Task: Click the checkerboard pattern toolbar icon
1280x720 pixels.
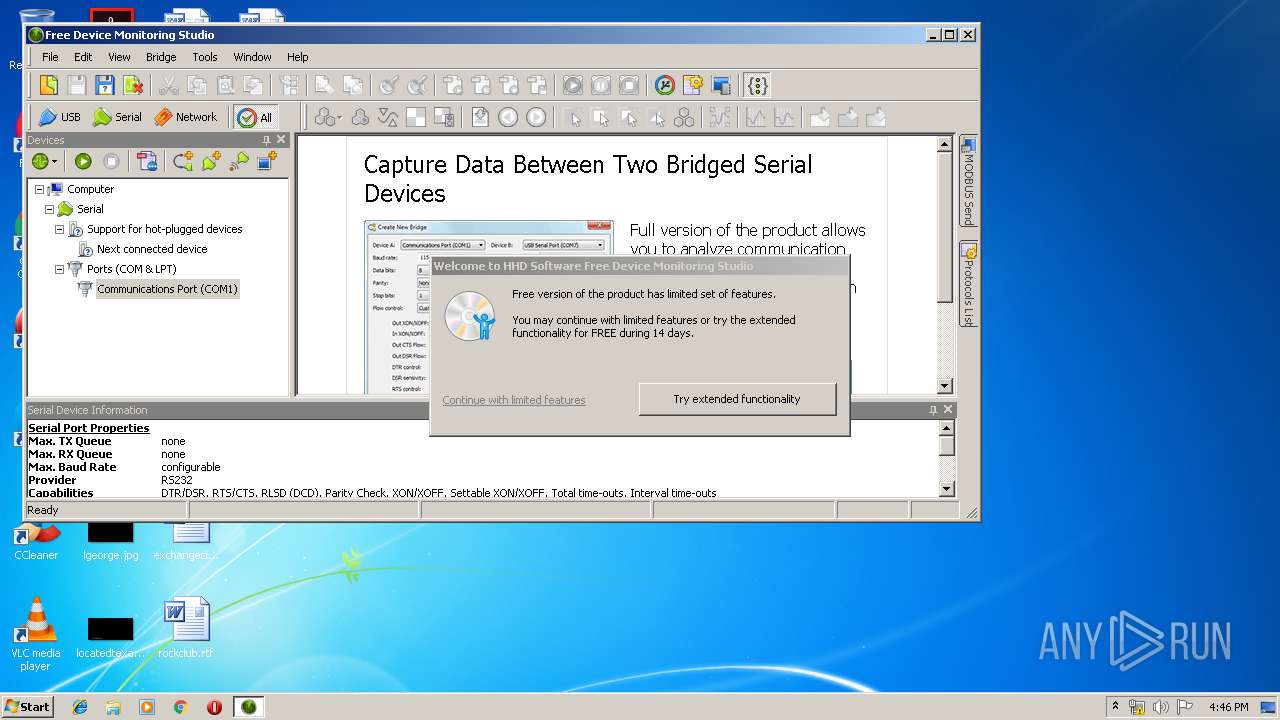Action: click(416, 117)
